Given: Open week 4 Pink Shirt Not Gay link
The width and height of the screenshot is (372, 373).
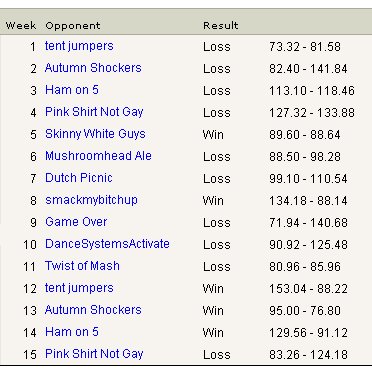Looking at the screenshot, I should click(x=94, y=112).
